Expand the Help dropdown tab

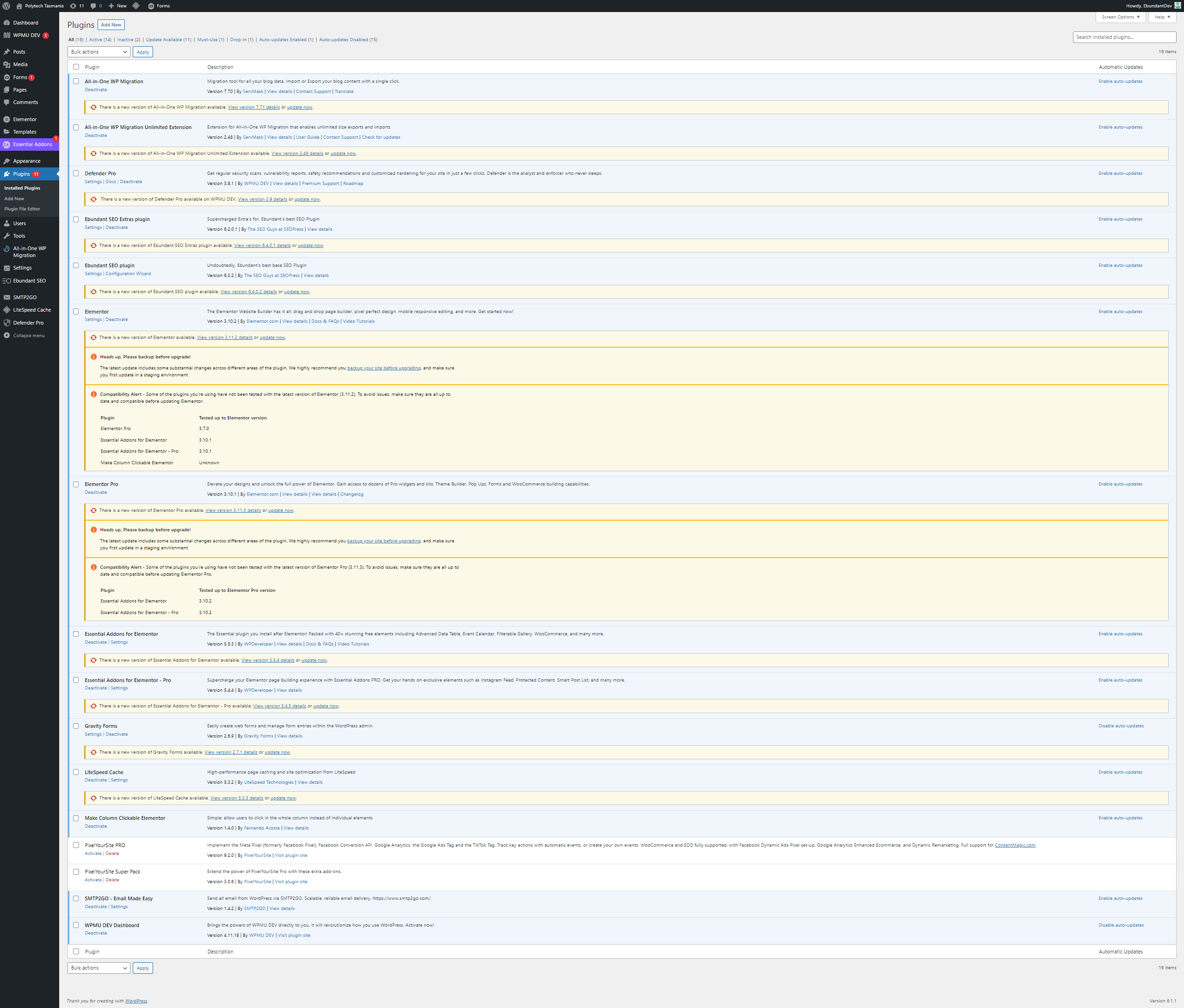tap(1162, 17)
